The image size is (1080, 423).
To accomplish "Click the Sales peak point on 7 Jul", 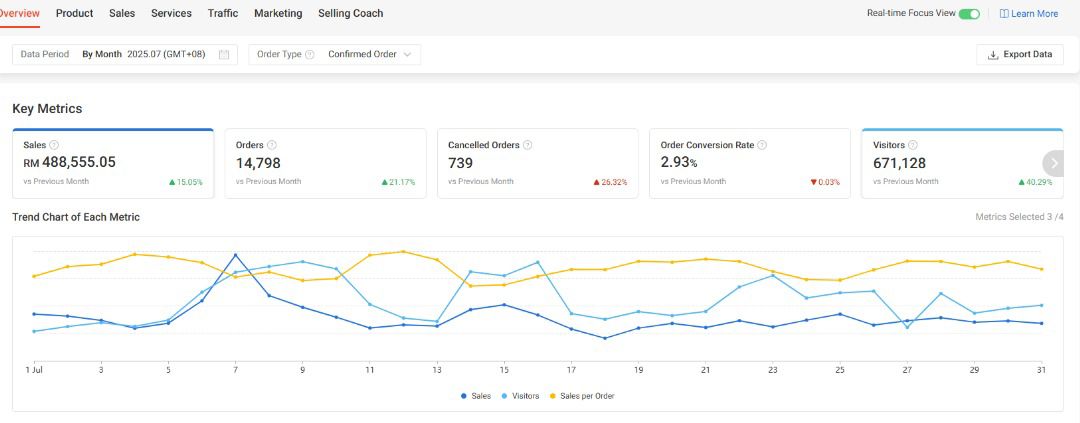I will pos(236,255).
